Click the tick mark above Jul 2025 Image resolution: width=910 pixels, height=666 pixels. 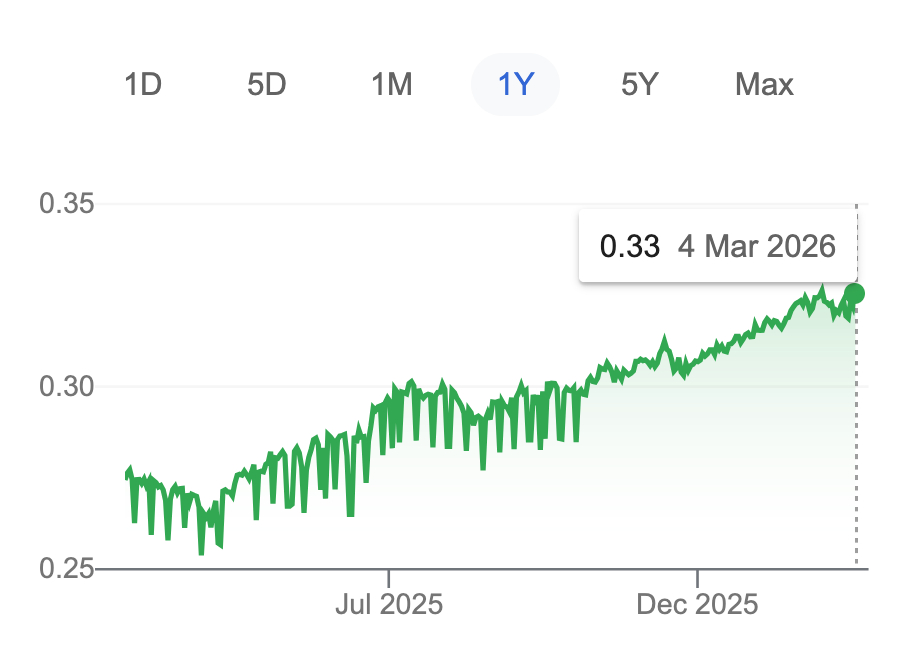[x=389, y=576]
